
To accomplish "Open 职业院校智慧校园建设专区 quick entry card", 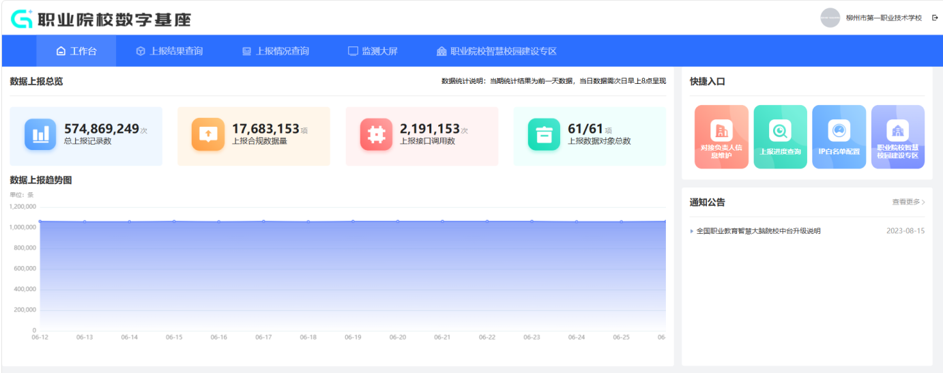I will (x=898, y=137).
